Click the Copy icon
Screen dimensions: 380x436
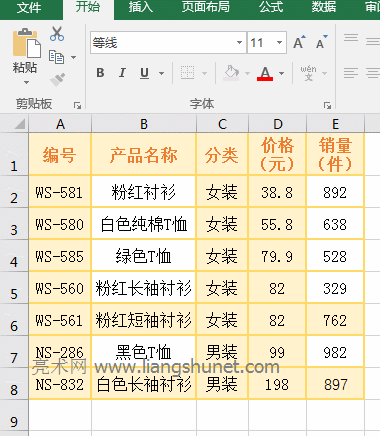tap(56, 57)
